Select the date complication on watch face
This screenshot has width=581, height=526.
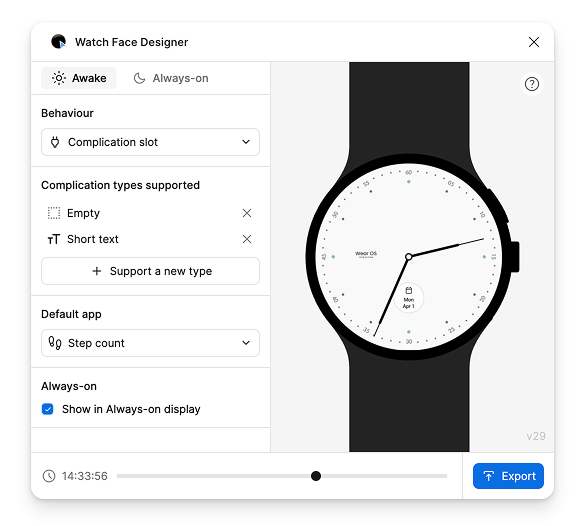(409, 298)
